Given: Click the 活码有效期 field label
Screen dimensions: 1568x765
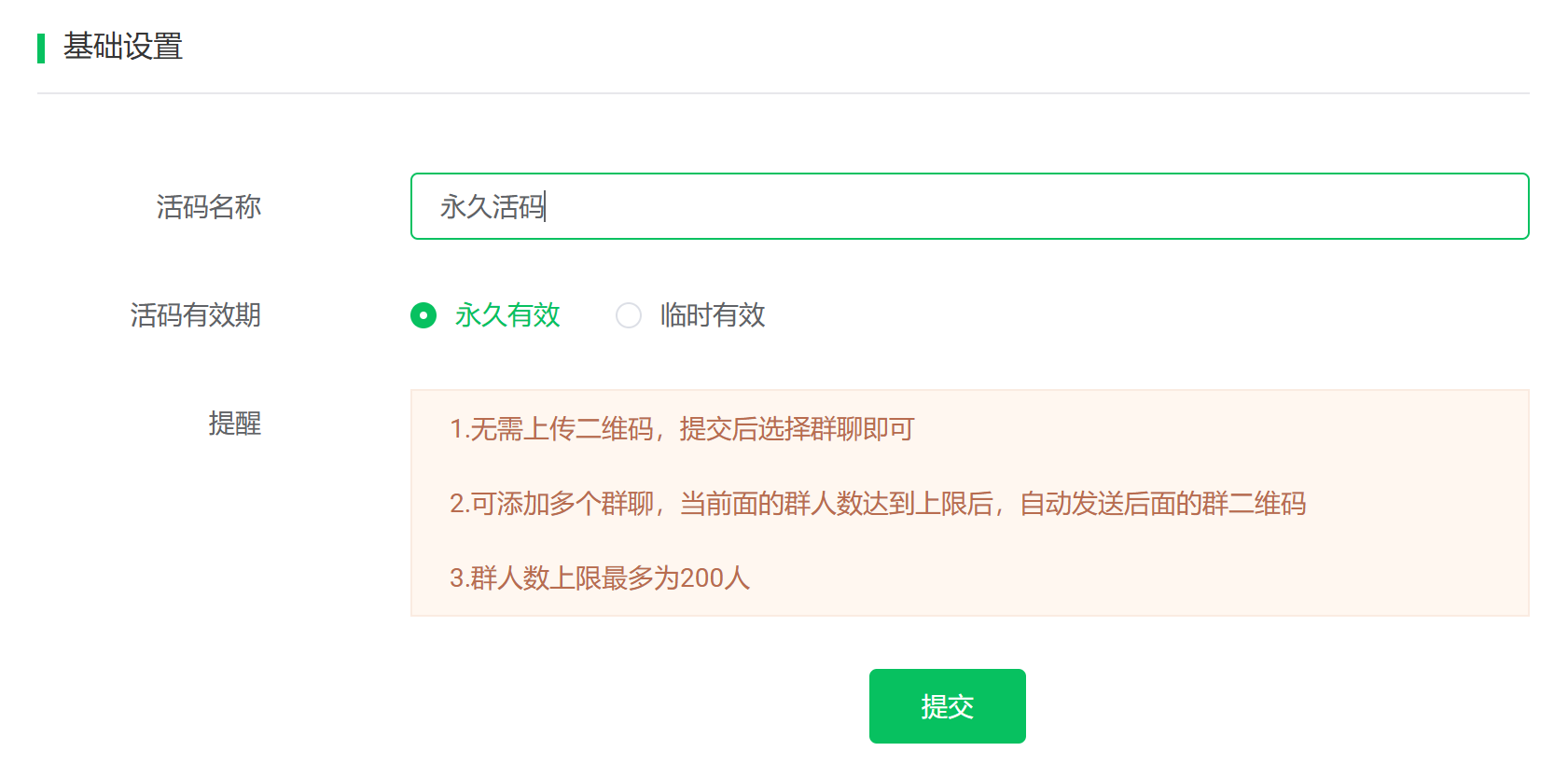Looking at the screenshot, I should 196,315.
